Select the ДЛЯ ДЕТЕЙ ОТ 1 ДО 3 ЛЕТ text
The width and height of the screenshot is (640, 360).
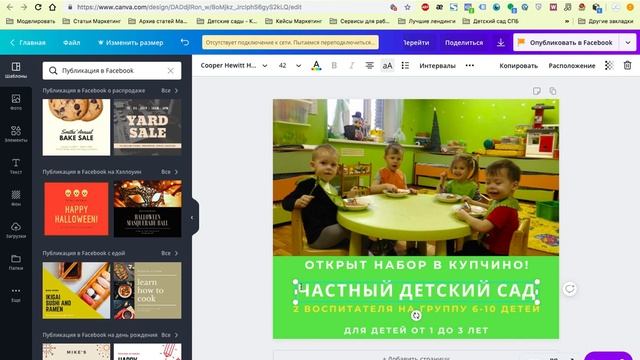(x=416, y=330)
